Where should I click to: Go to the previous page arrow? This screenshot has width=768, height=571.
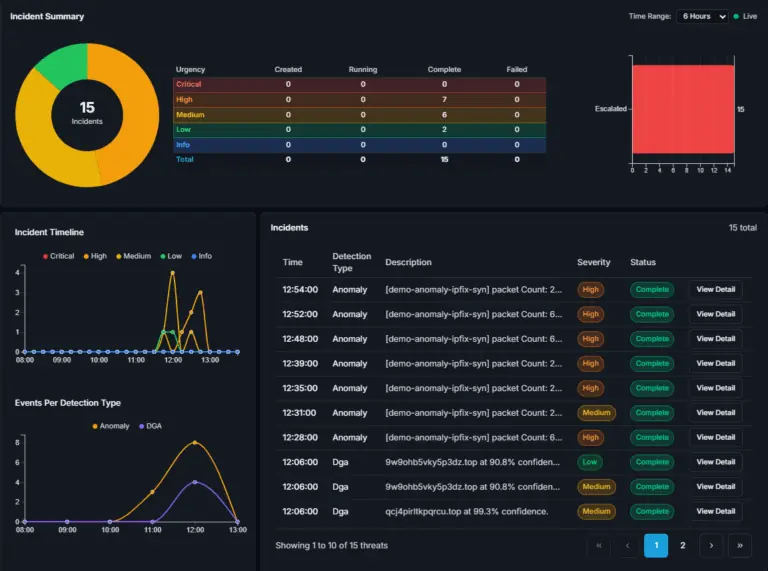click(x=627, y=545)
